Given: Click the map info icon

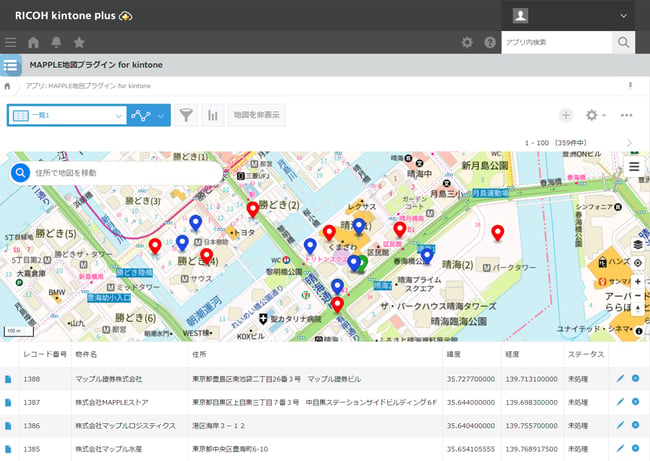Looking at the screenshot, I should pos(639,331).
